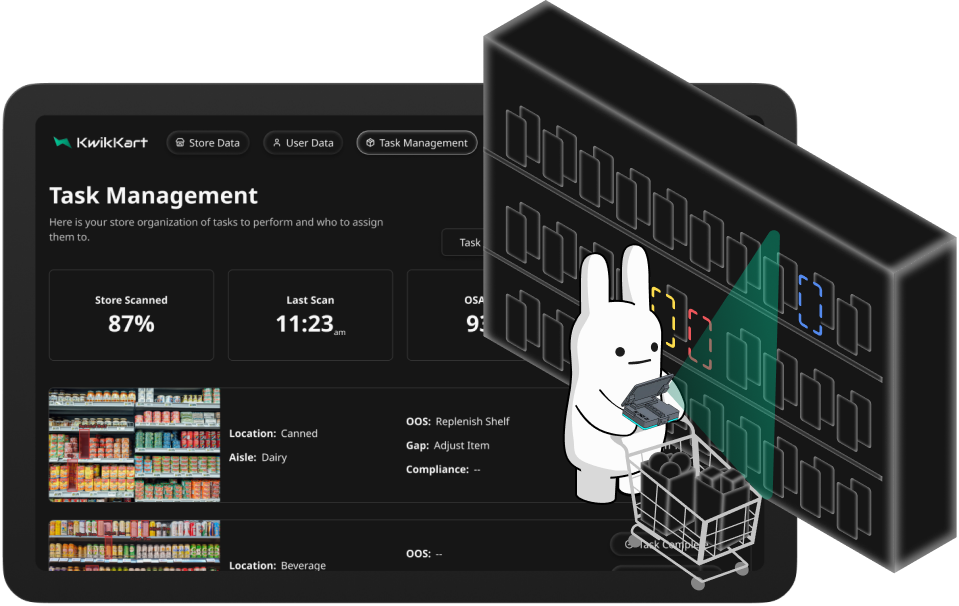
Task: Click the green KwikKart logo icon
Action: point(62,143)
